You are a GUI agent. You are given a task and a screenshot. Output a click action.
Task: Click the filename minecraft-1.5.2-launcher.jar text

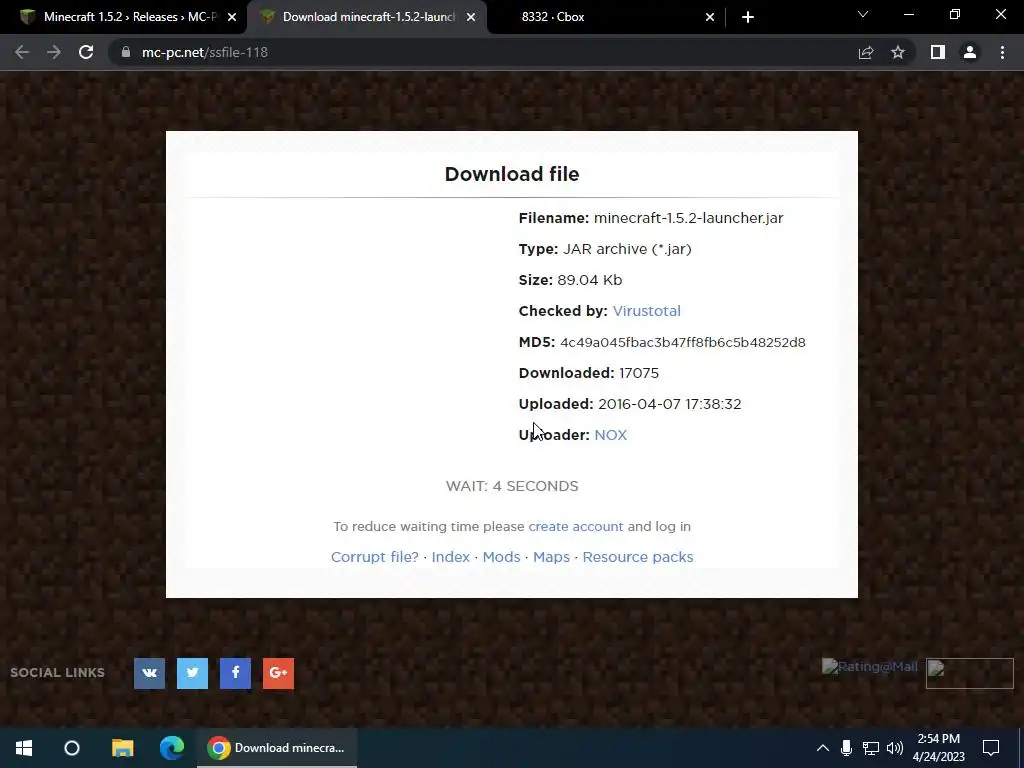tap(688, 218)
